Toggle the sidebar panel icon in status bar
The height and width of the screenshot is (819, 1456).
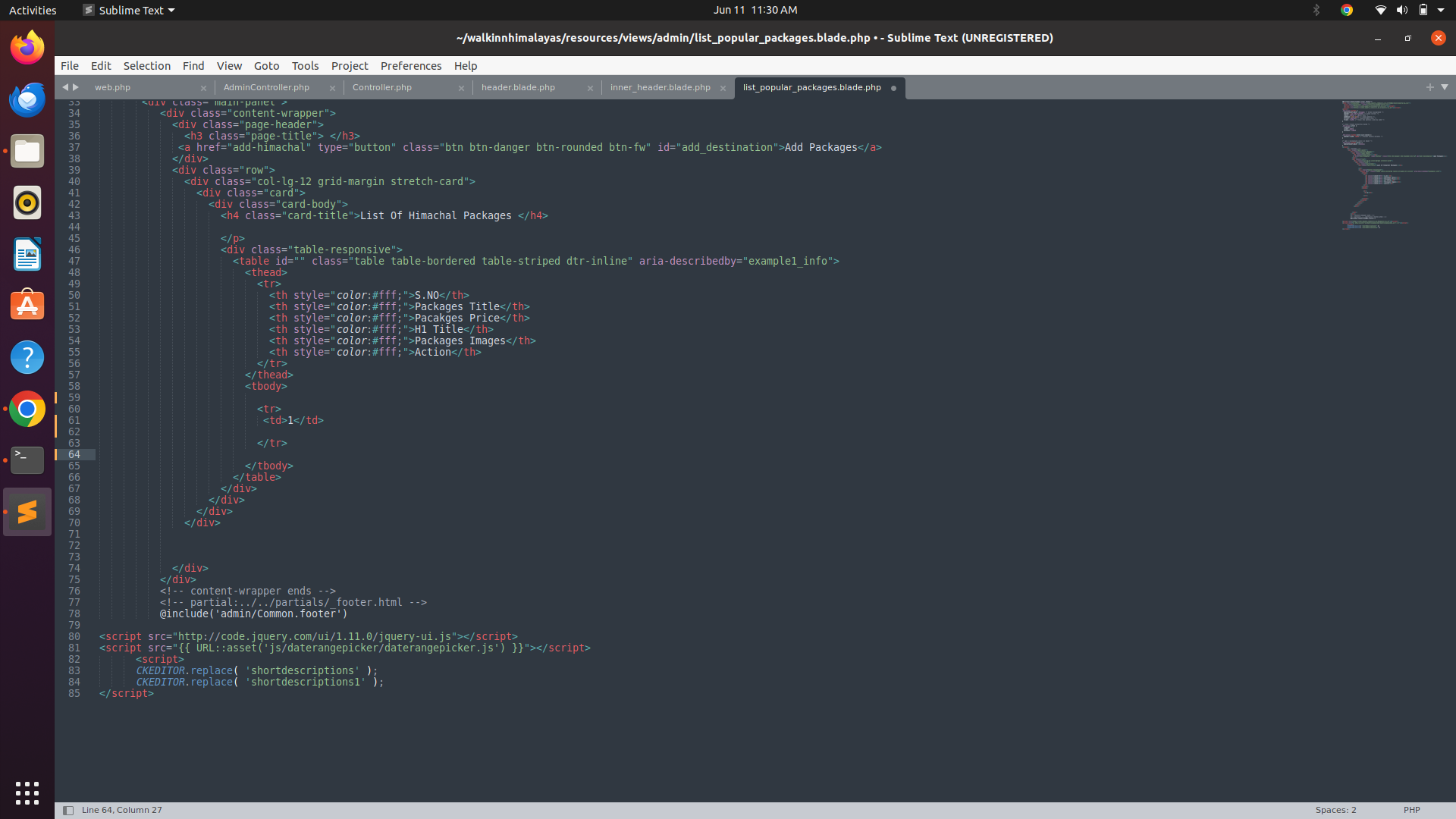click(68, 811)
